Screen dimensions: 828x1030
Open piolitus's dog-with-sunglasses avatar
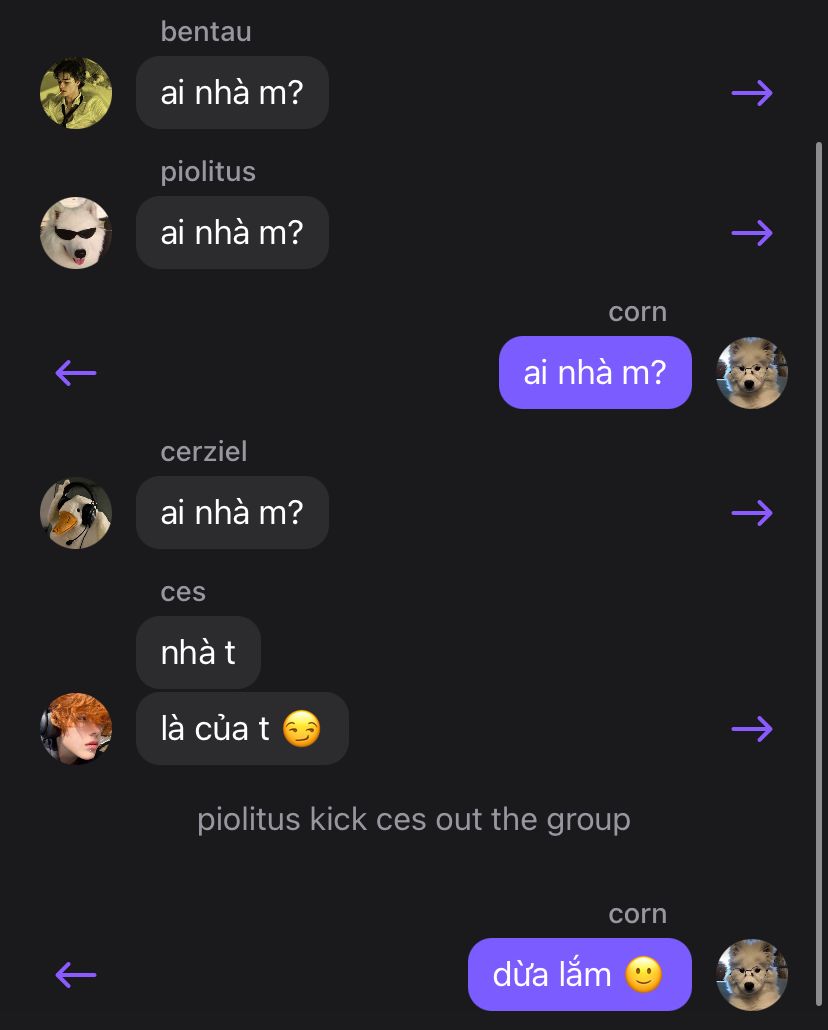pos(76,233)
